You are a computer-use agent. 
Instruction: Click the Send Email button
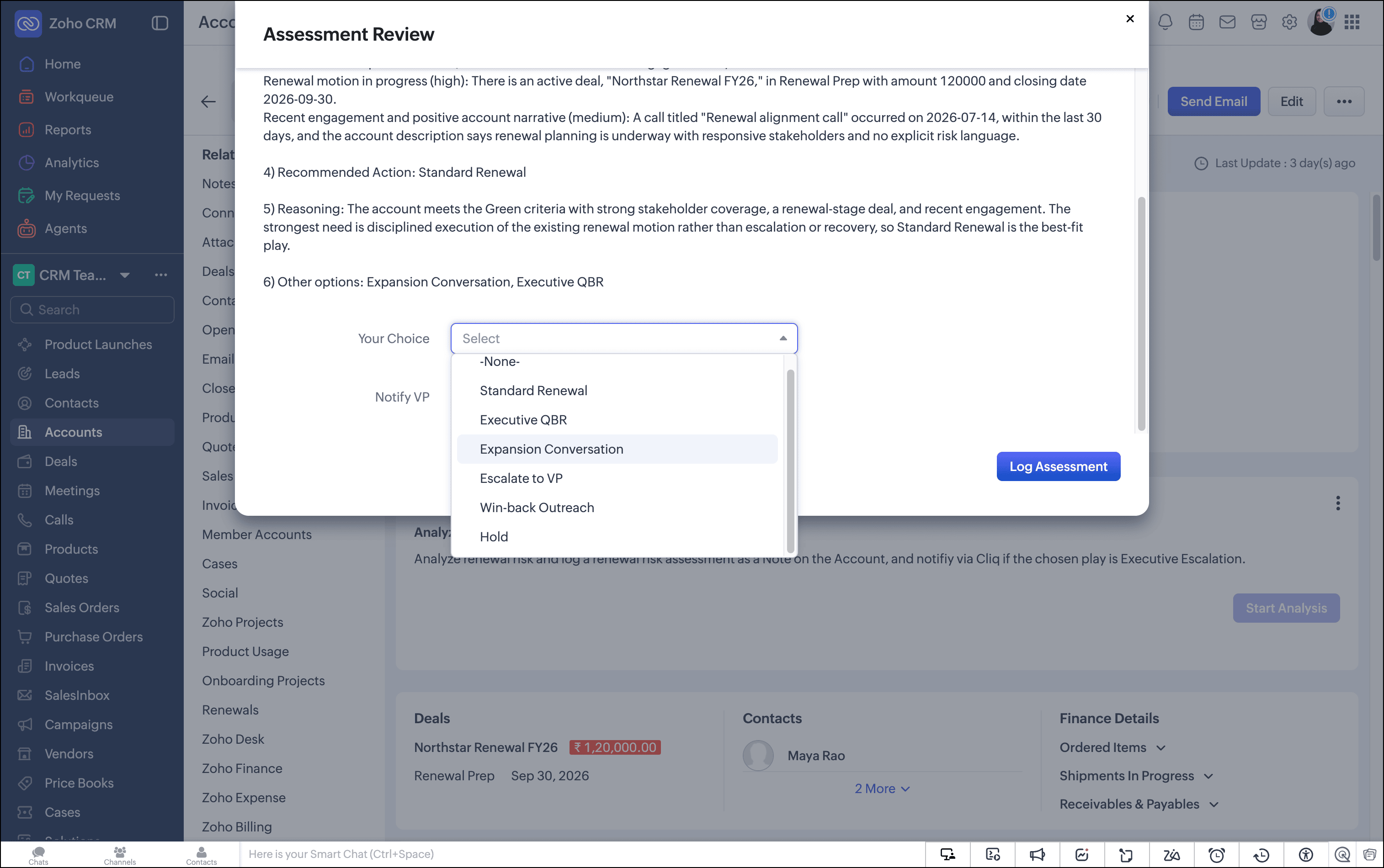pos(1214,101)
